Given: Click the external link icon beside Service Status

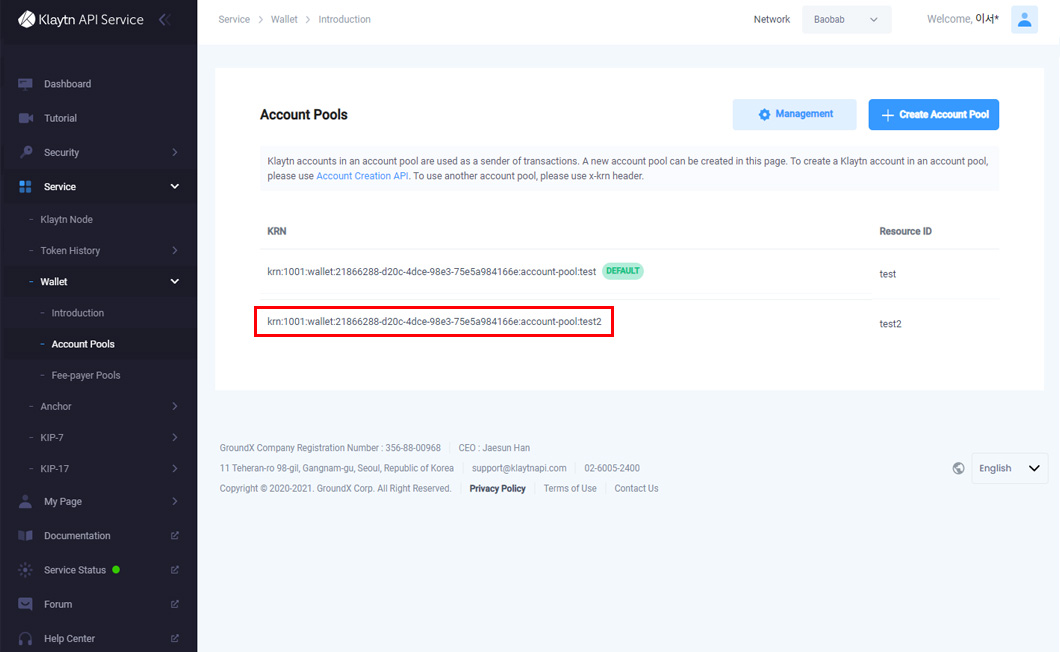Looking at the screenshot, I should (x=174, y=570).
